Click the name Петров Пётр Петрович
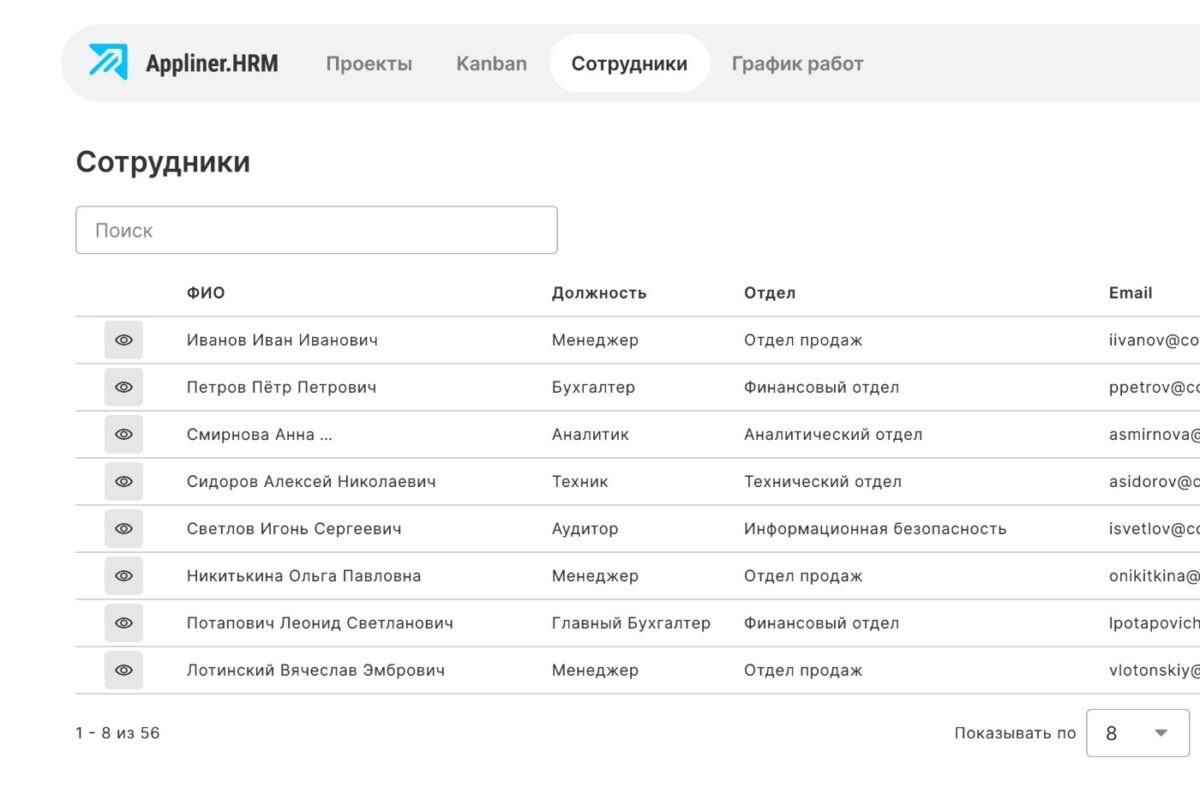1200x800 pixels. tap(281, 387)
